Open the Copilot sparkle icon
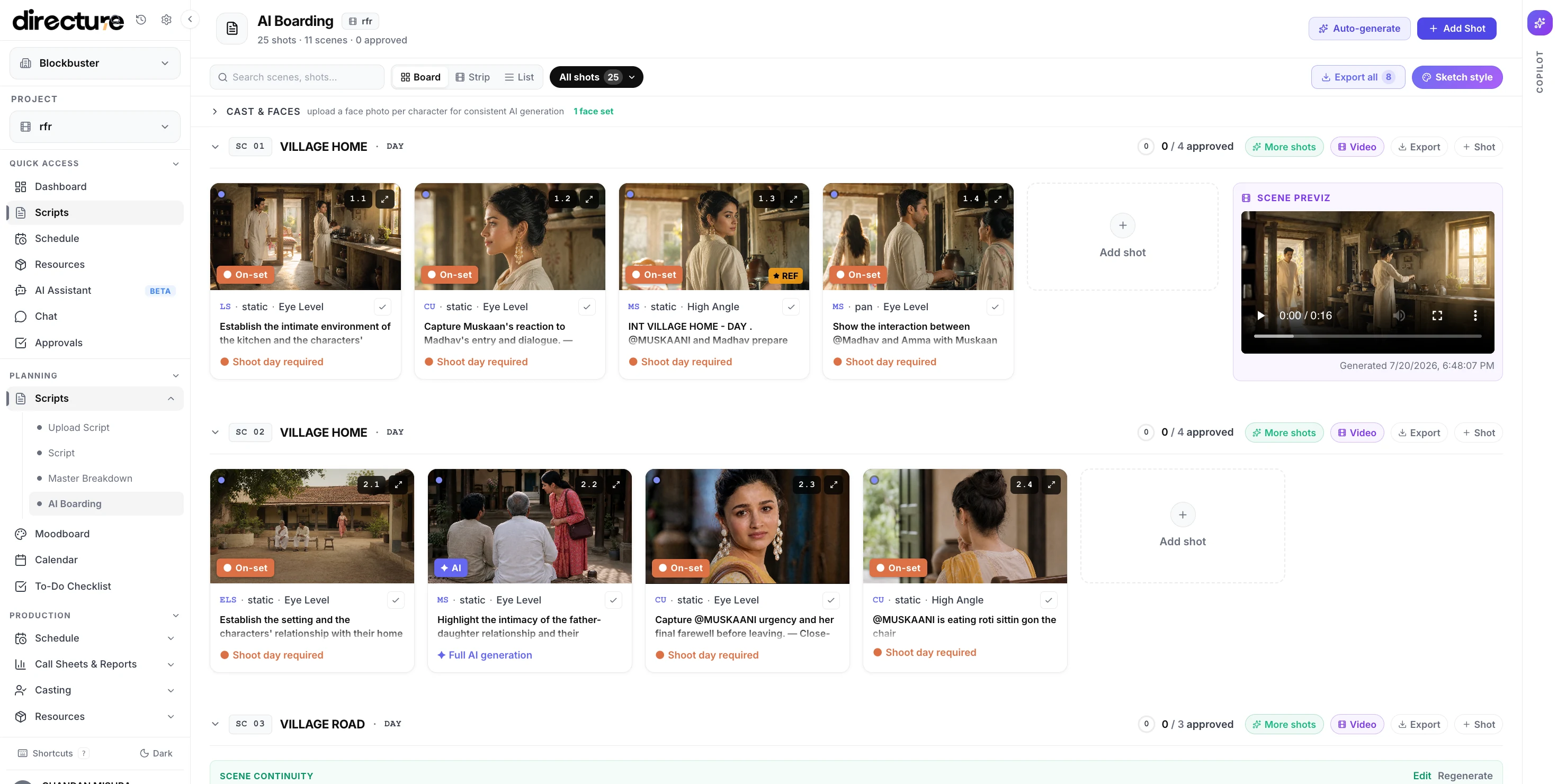The height and width of the screenshot is (784, 1557). click(x=1540, y=23)
